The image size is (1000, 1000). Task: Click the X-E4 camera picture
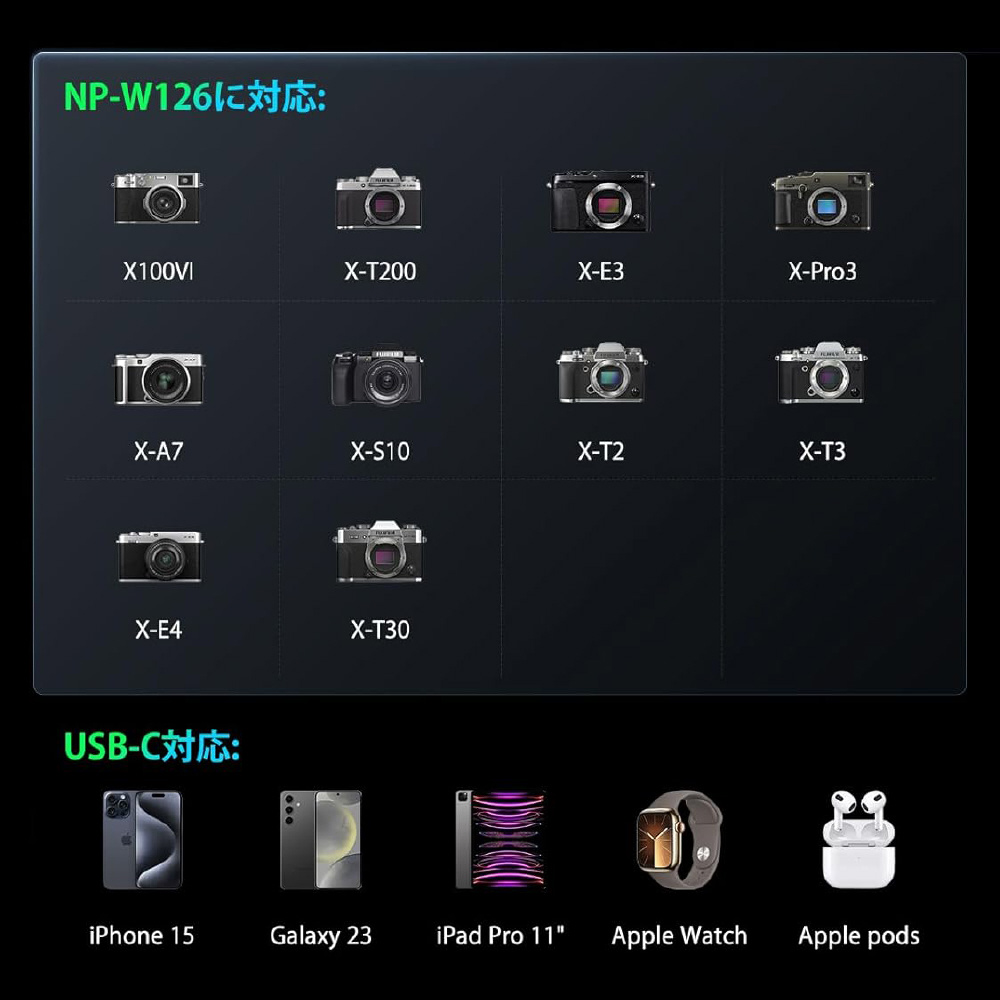pos(160,556)
